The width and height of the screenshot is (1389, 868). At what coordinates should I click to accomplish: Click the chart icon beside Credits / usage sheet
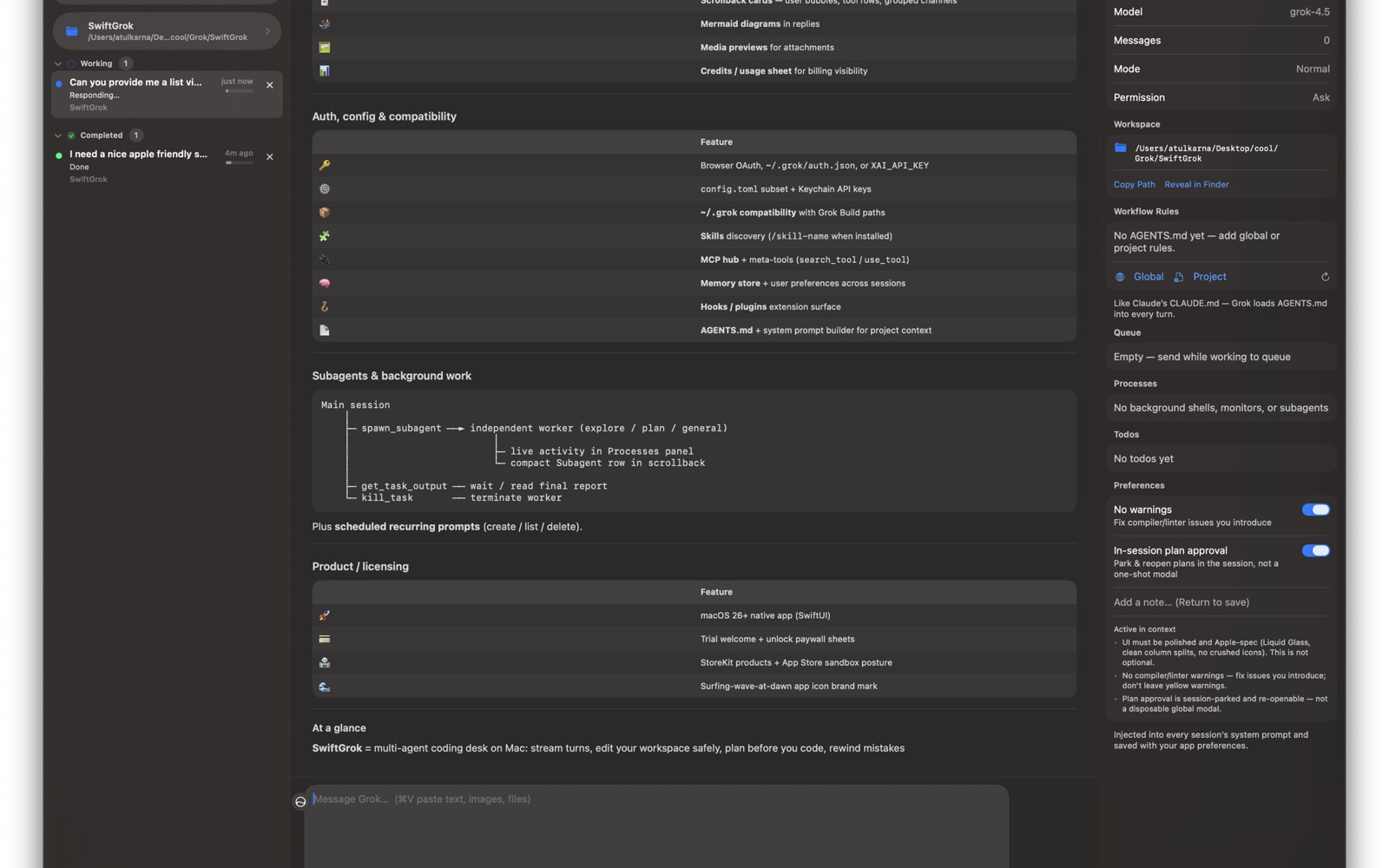point(325,71)
